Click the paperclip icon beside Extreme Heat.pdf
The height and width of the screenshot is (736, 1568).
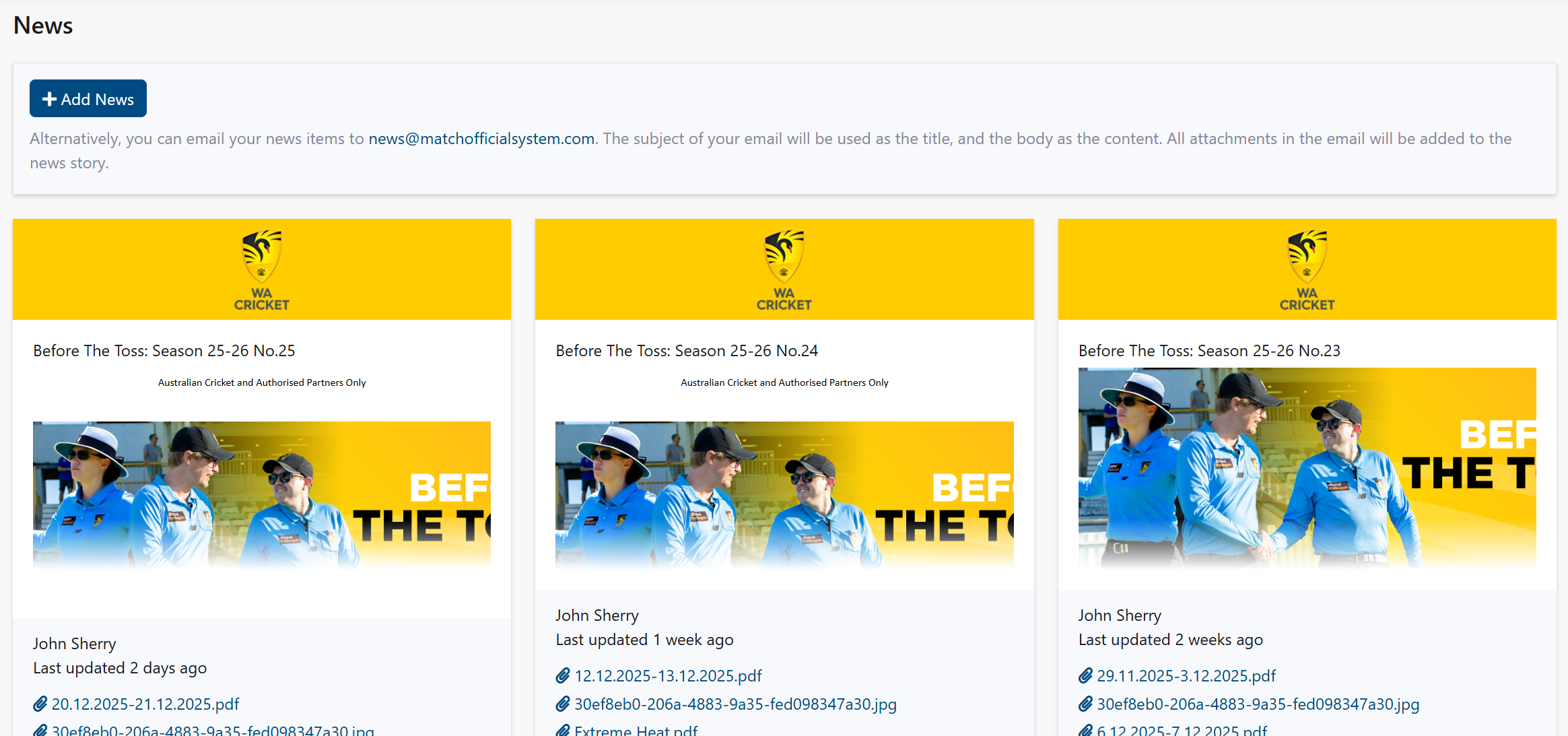[563, 731]
